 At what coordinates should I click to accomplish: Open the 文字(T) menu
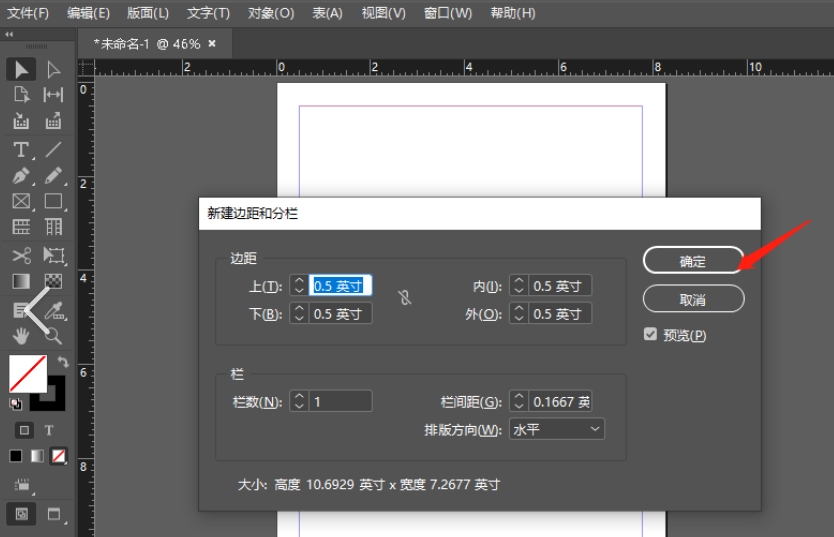208,13
